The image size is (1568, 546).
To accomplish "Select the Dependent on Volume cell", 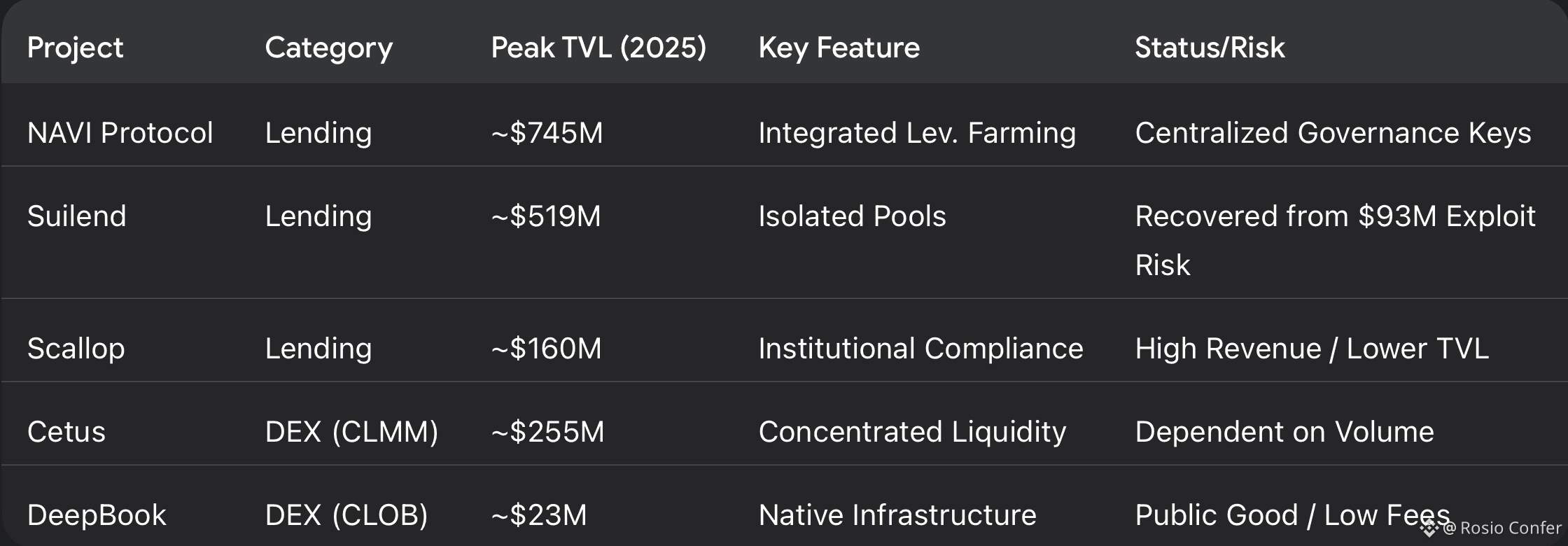I will (x=1284, y=432).
